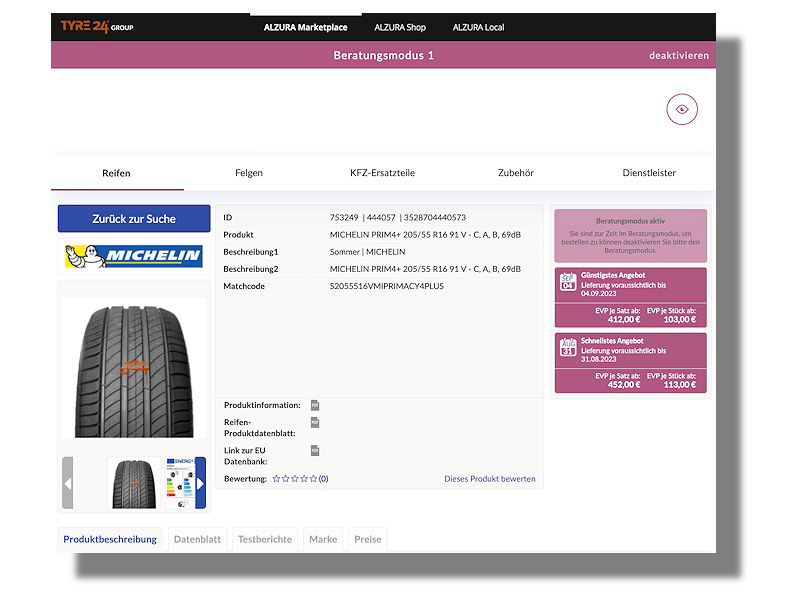Select the EU energy label thumbnail
The width and height of the screenshot is (800, 600).
click(180, 483)
